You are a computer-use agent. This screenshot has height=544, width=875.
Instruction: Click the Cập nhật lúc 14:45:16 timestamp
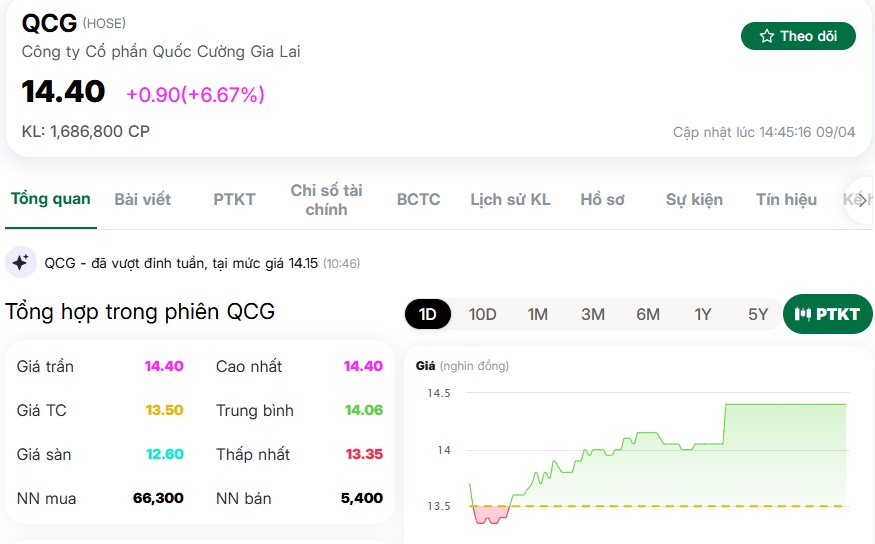[764, 132]
